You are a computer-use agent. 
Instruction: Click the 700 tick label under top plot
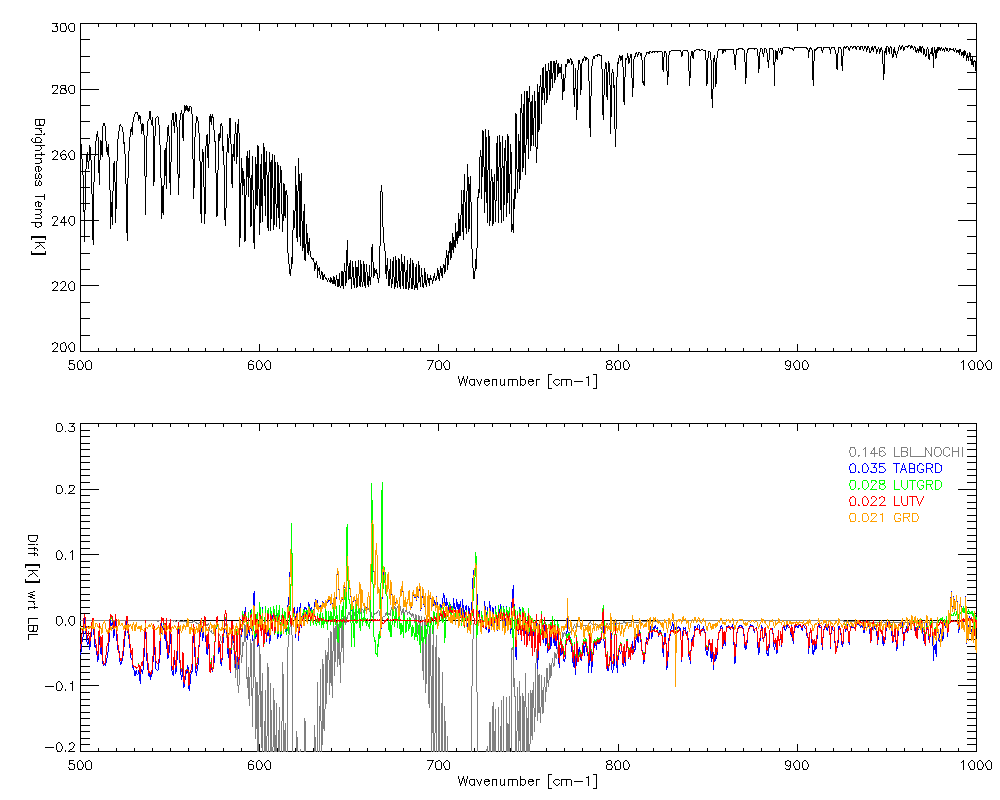point(438,365)
